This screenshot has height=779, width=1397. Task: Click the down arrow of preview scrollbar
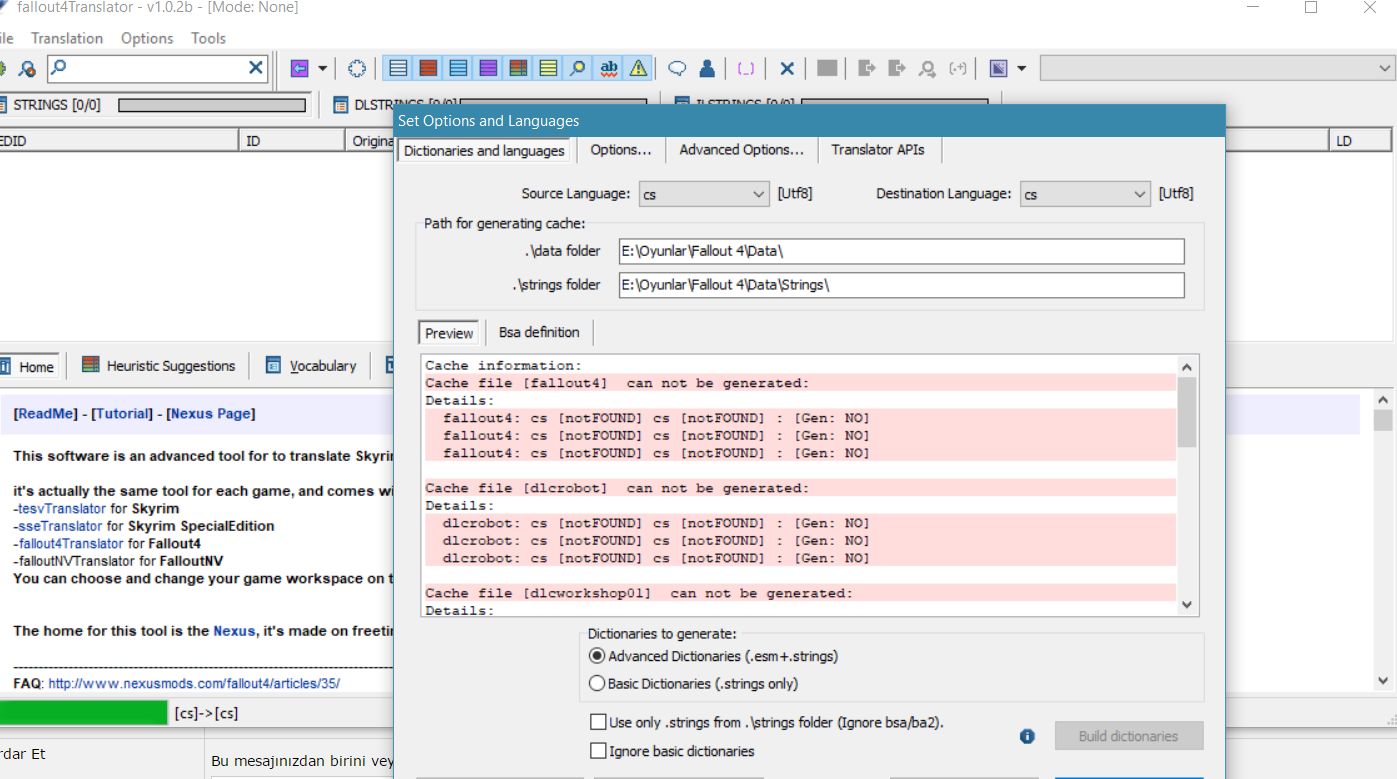point(1187,604)
